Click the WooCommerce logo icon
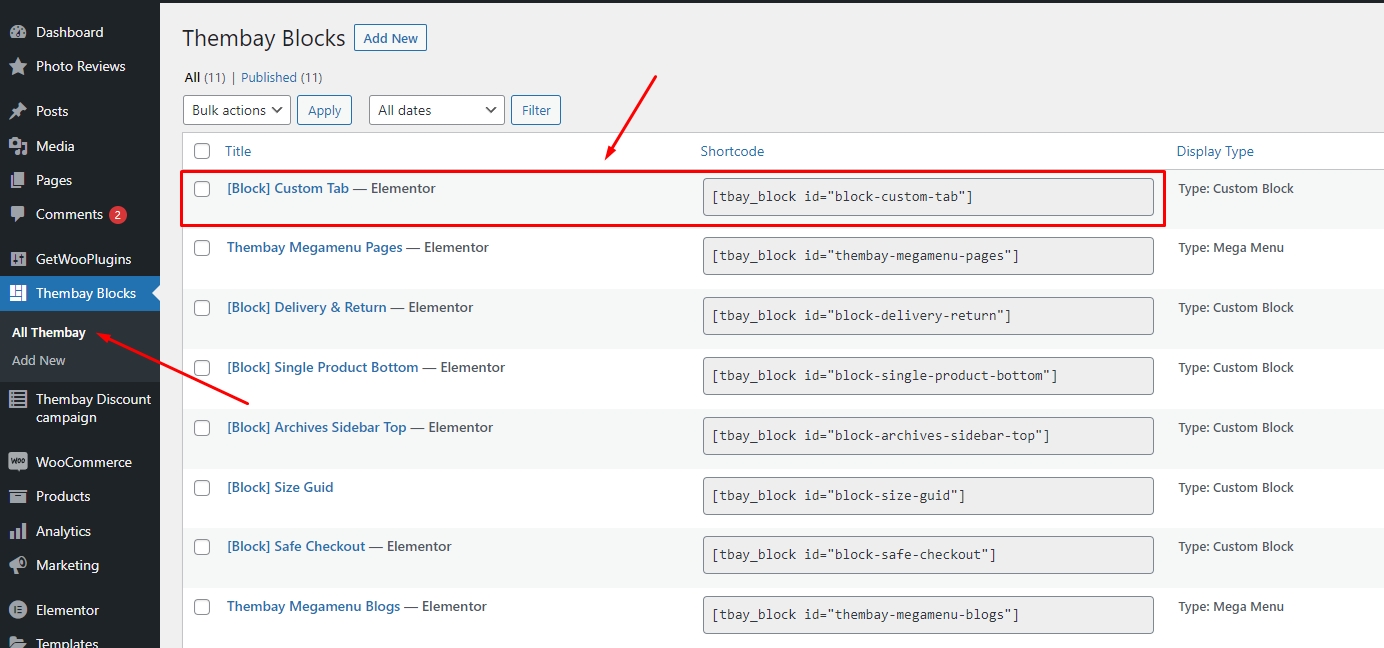This screenshot has height=648, width=1384. click(x=17, y=462)
